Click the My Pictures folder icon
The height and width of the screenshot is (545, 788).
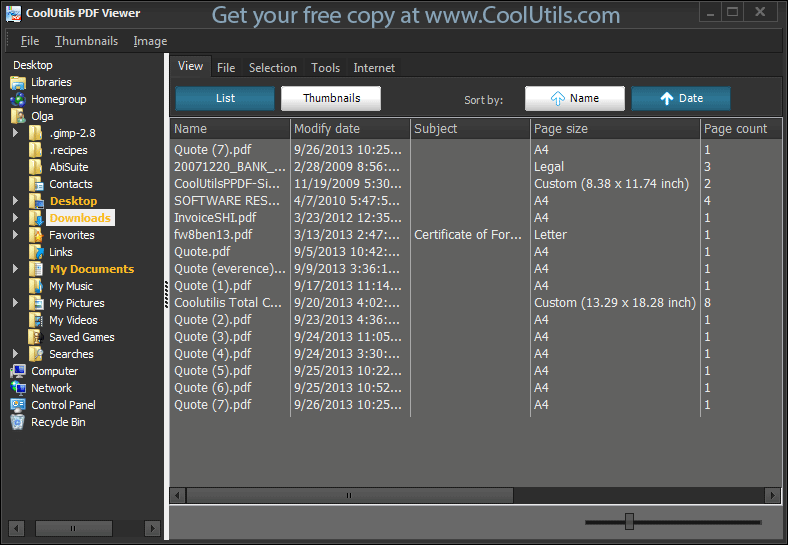[36, 303]
